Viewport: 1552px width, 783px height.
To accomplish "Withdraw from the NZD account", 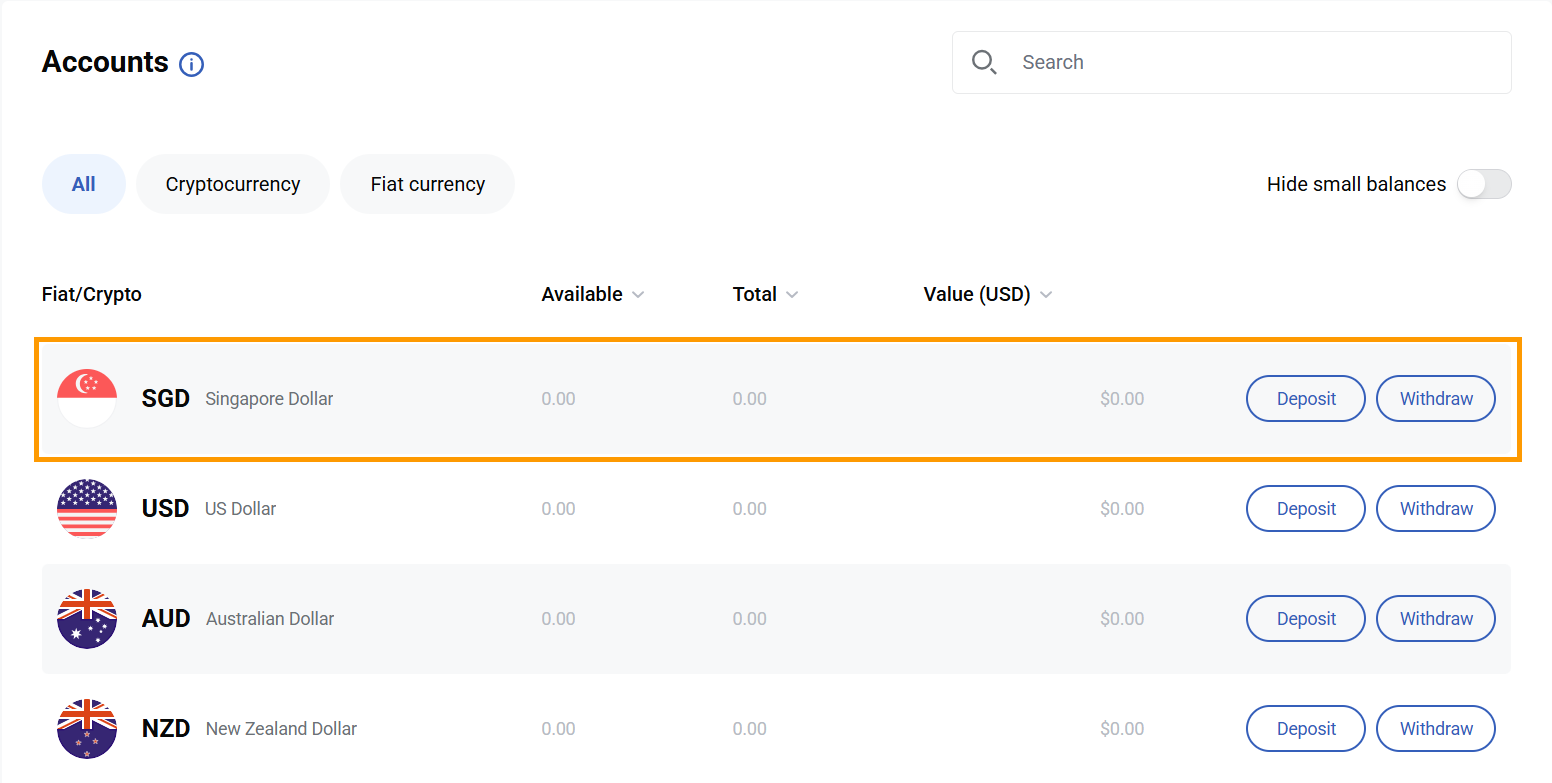I will 1435,729.
